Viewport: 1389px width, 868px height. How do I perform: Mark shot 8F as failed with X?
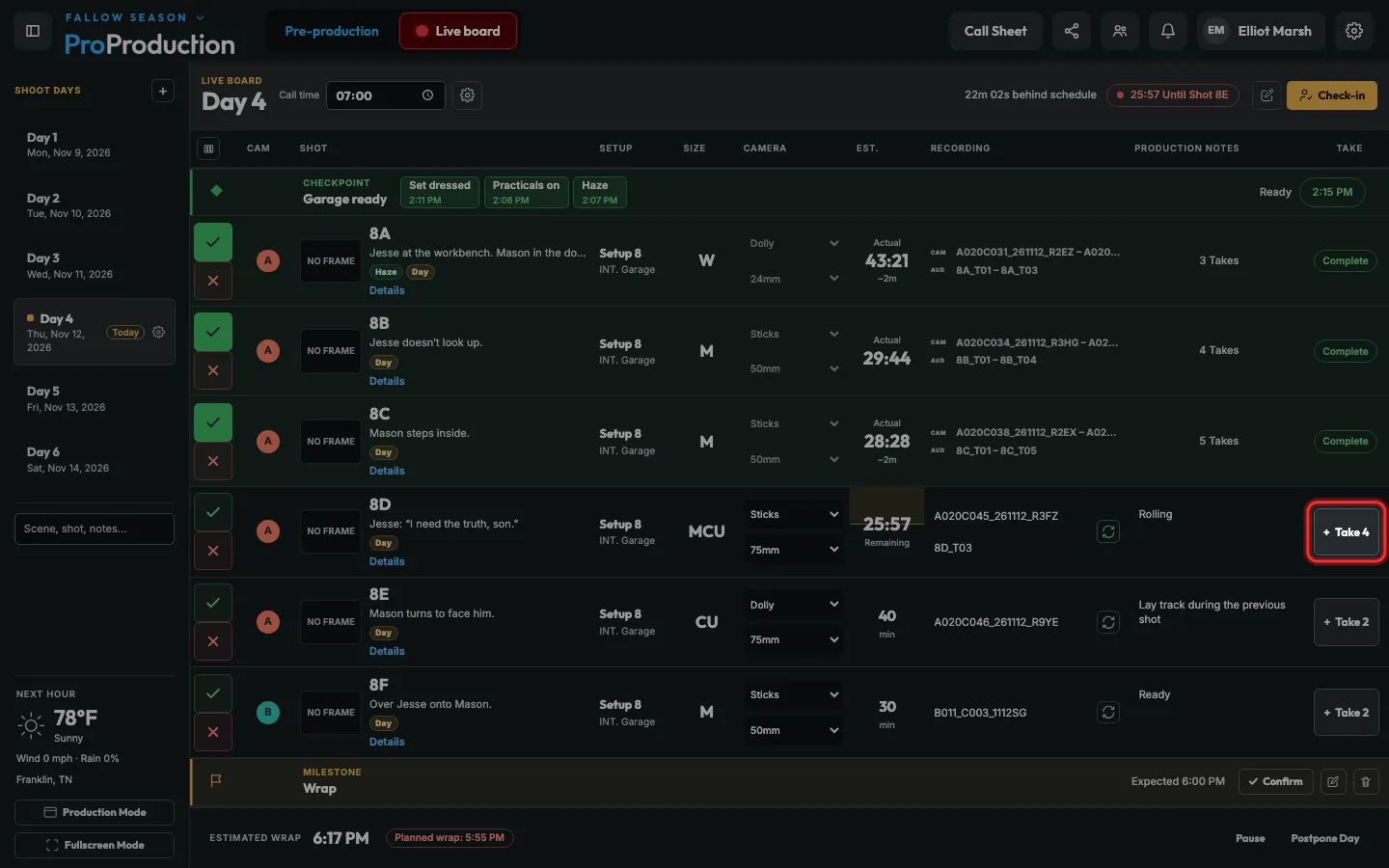(213, 732)
